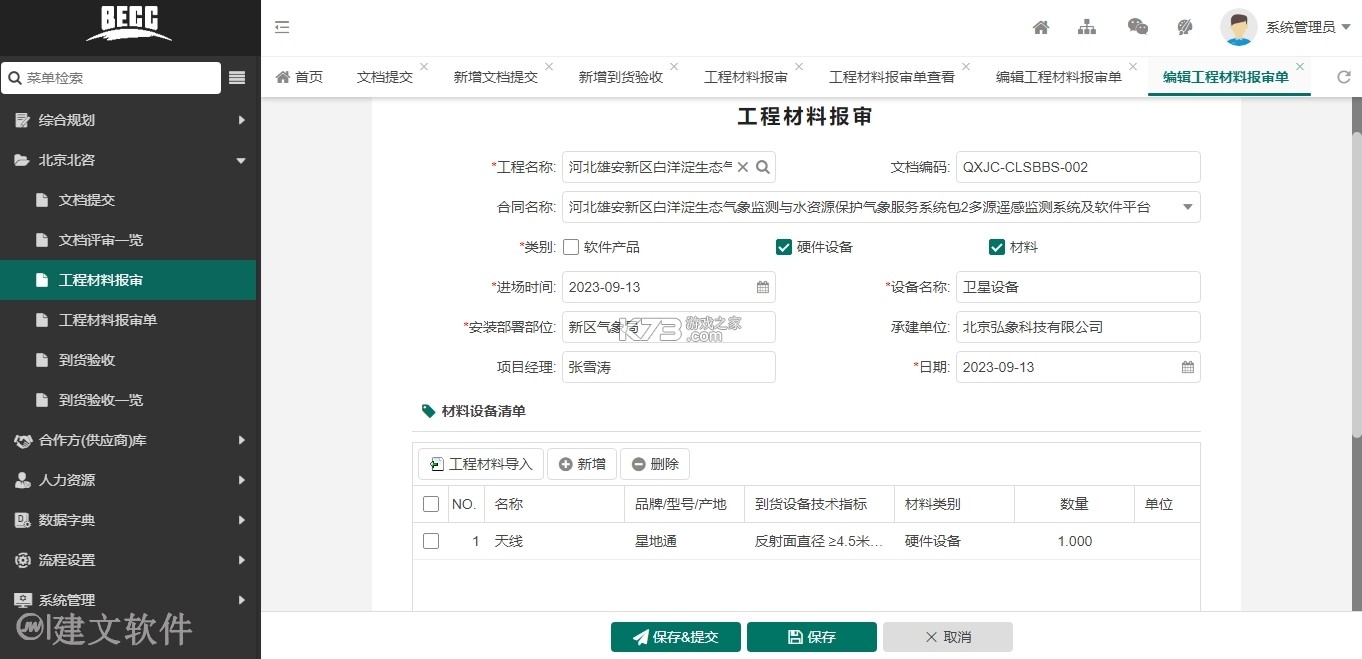The height and width of the screenshot is (659, 1362).
Task: Click the 1.000 quantity cell
Action: point(1075,541)
